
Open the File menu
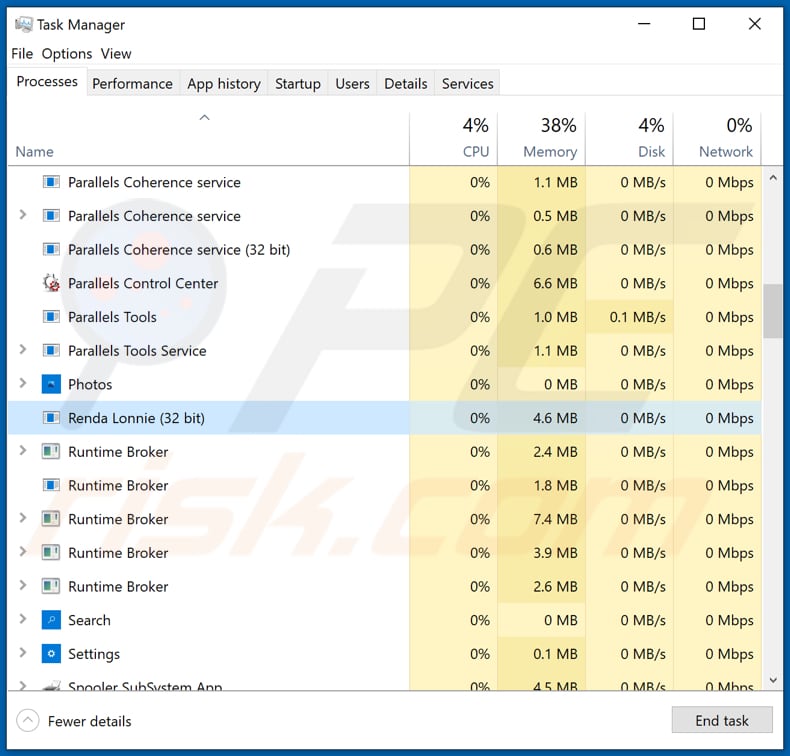pyautogui.click(x=22, y=53)
